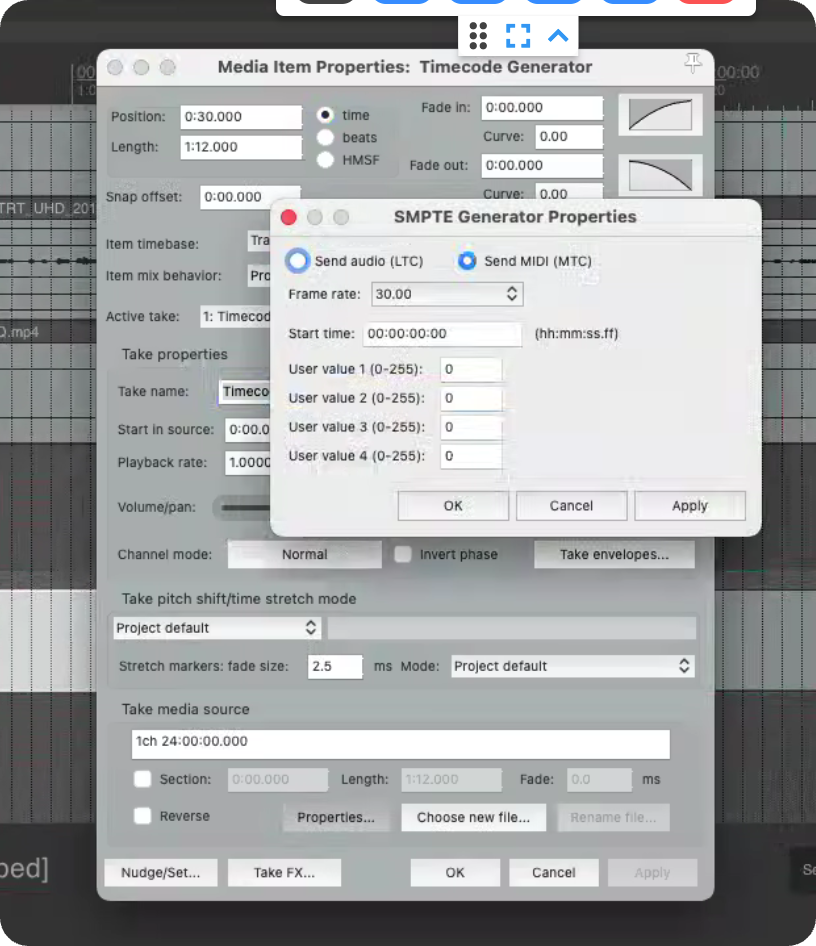Click the User value 1 field
Image resolution: width=816 pixels, height=946 pixels.
point(471,369)
